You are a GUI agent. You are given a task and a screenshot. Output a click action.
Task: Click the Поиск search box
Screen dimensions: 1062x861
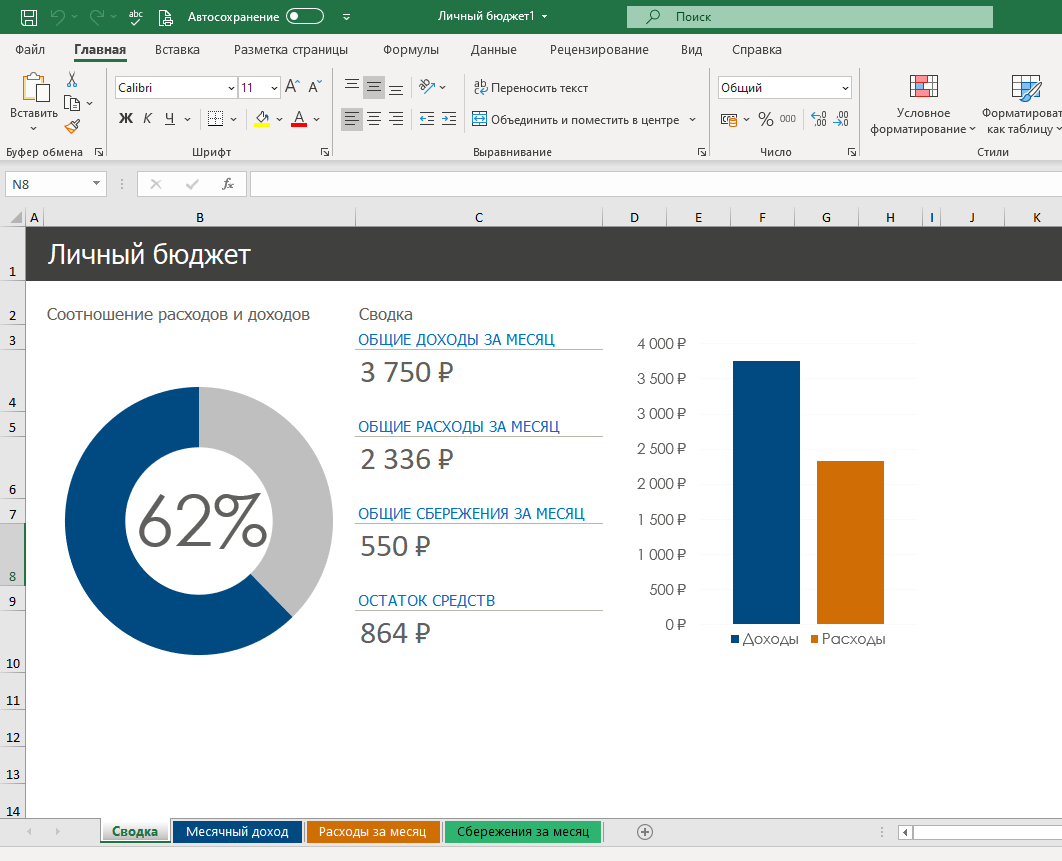point(809,17)
